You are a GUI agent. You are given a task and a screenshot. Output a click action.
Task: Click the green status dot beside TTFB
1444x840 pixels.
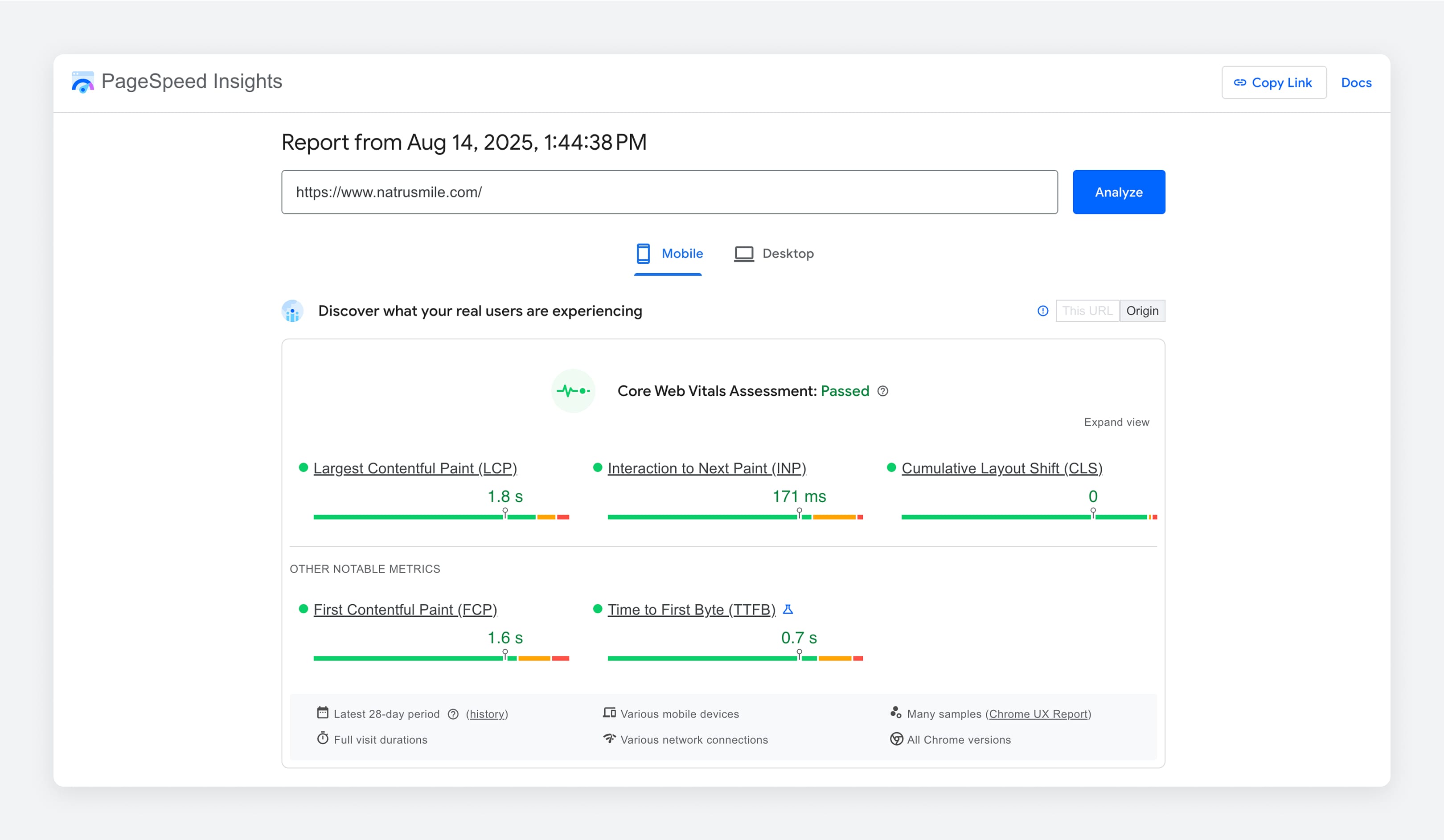pos(597,609)
